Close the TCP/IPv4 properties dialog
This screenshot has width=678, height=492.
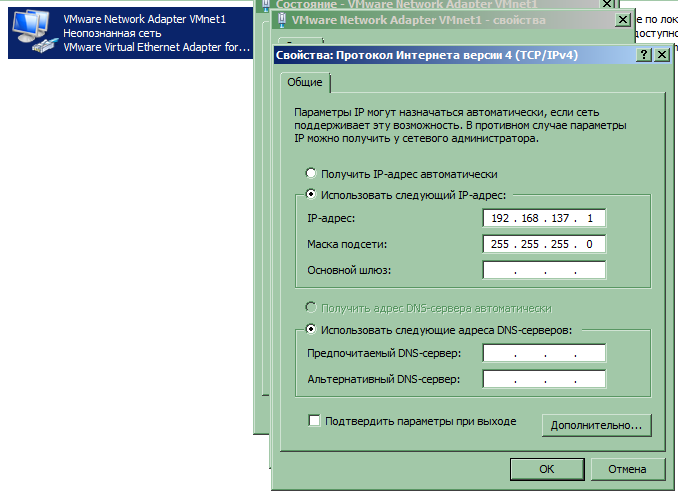coord(662,55)
